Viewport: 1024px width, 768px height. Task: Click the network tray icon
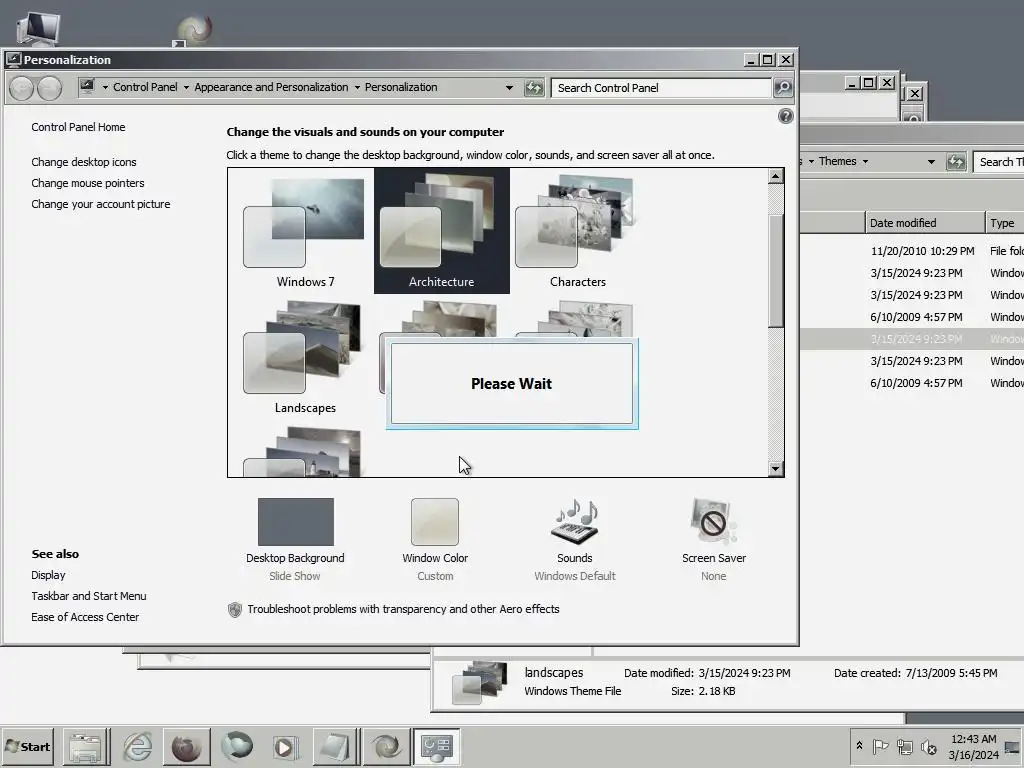coord(904,746)
